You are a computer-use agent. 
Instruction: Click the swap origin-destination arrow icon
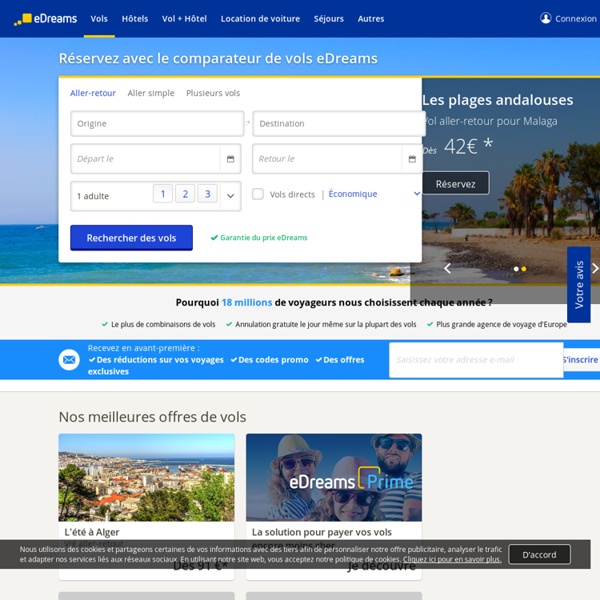coord(248,123)
